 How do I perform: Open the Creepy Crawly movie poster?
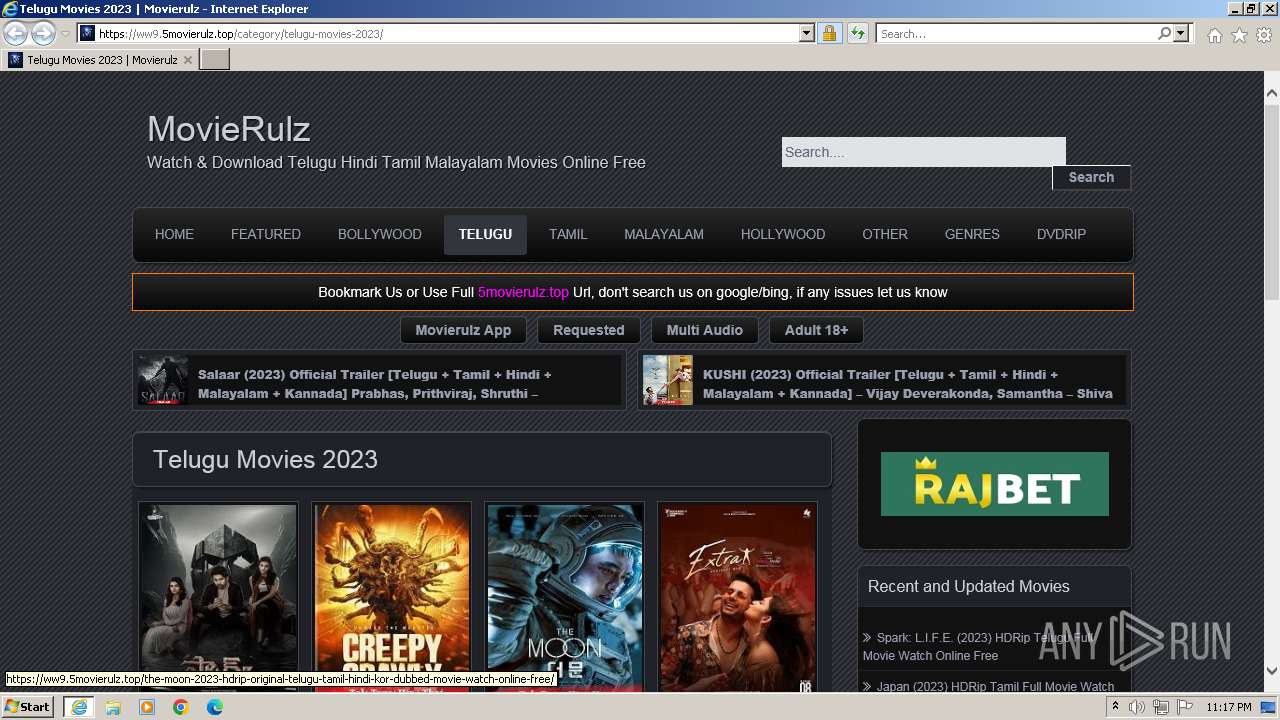click(x=391, y=597)
